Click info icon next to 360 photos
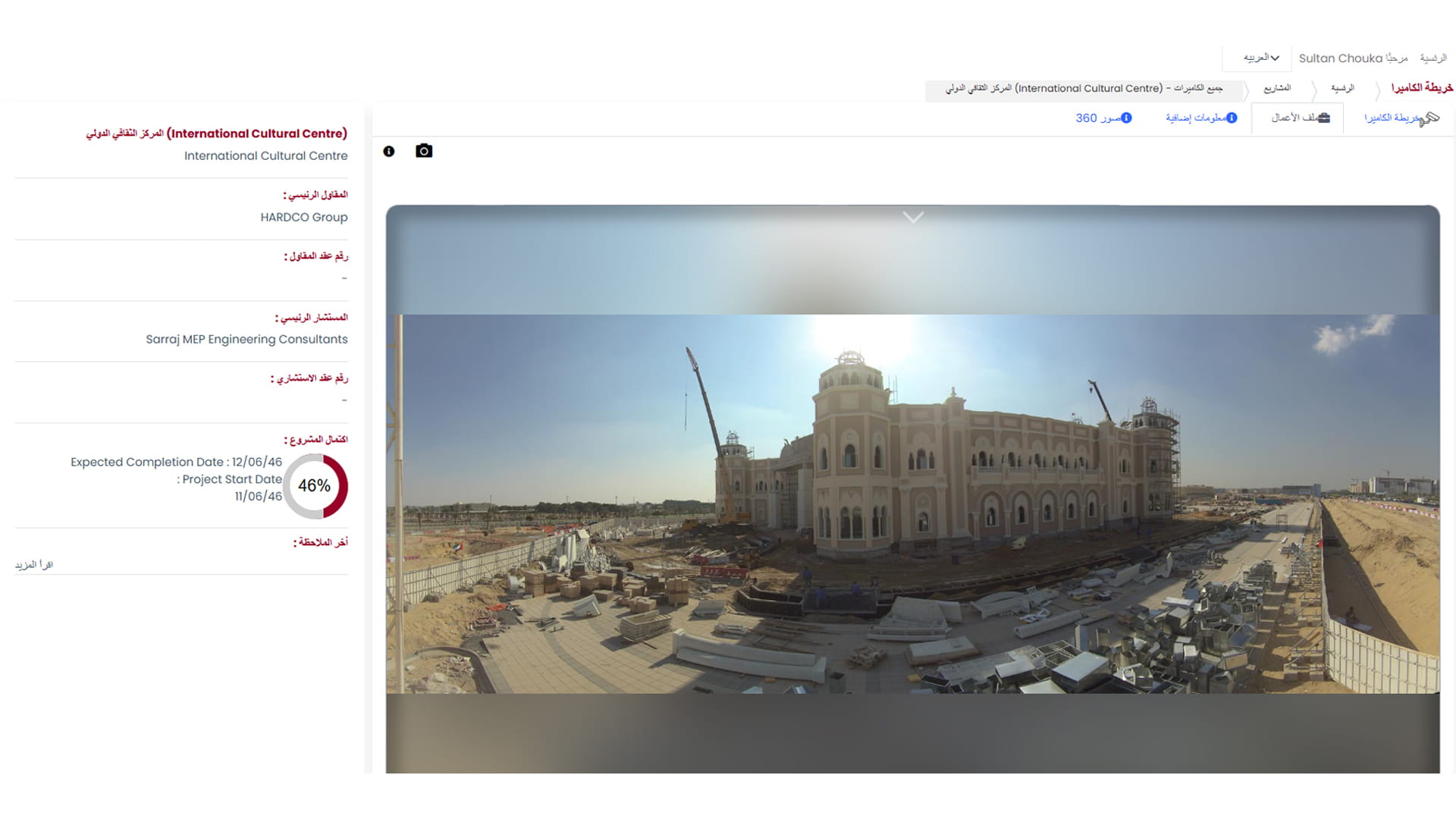The height and width of the screenshot is (819, 1456). point(1126,118)
